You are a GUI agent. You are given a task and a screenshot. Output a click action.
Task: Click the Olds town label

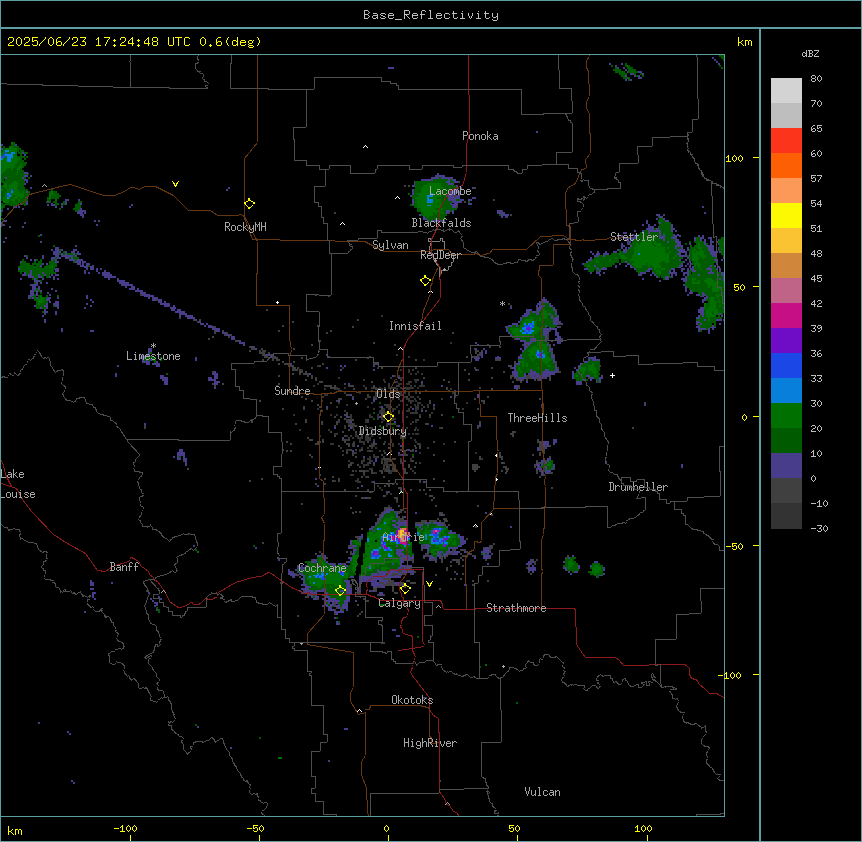[x=388, y=394]
